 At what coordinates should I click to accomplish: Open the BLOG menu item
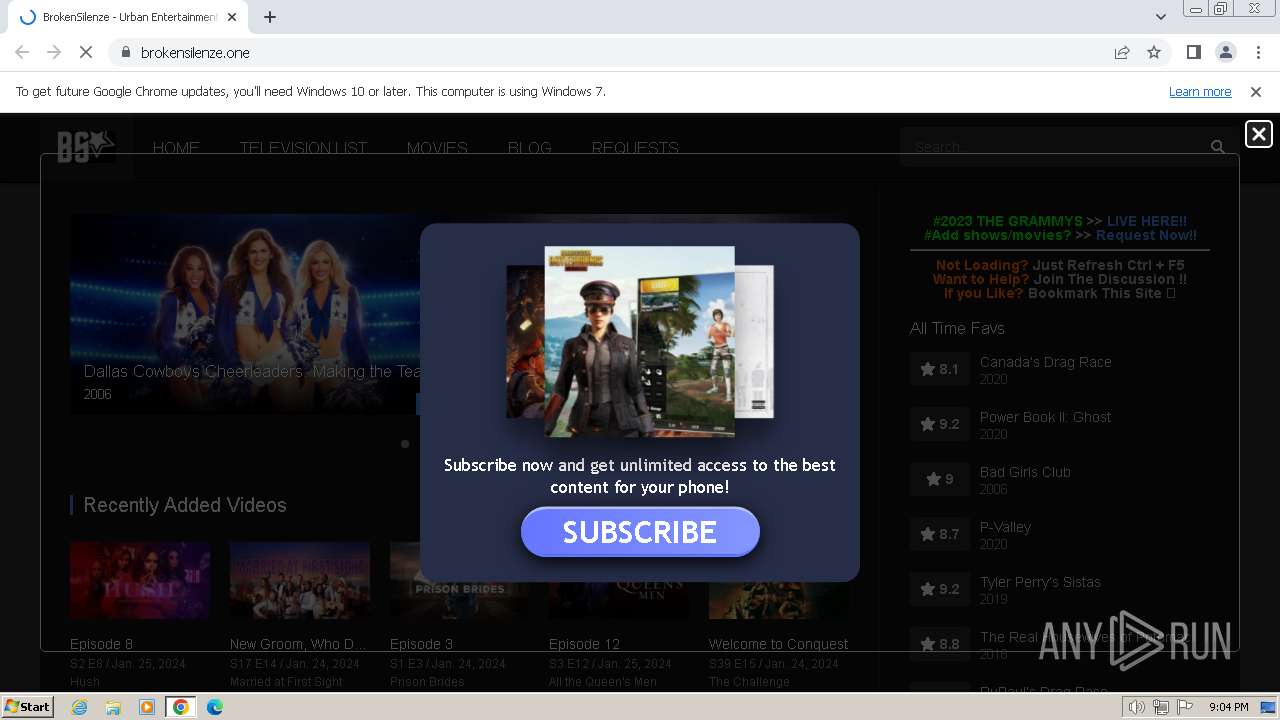(x=529, y=148)
